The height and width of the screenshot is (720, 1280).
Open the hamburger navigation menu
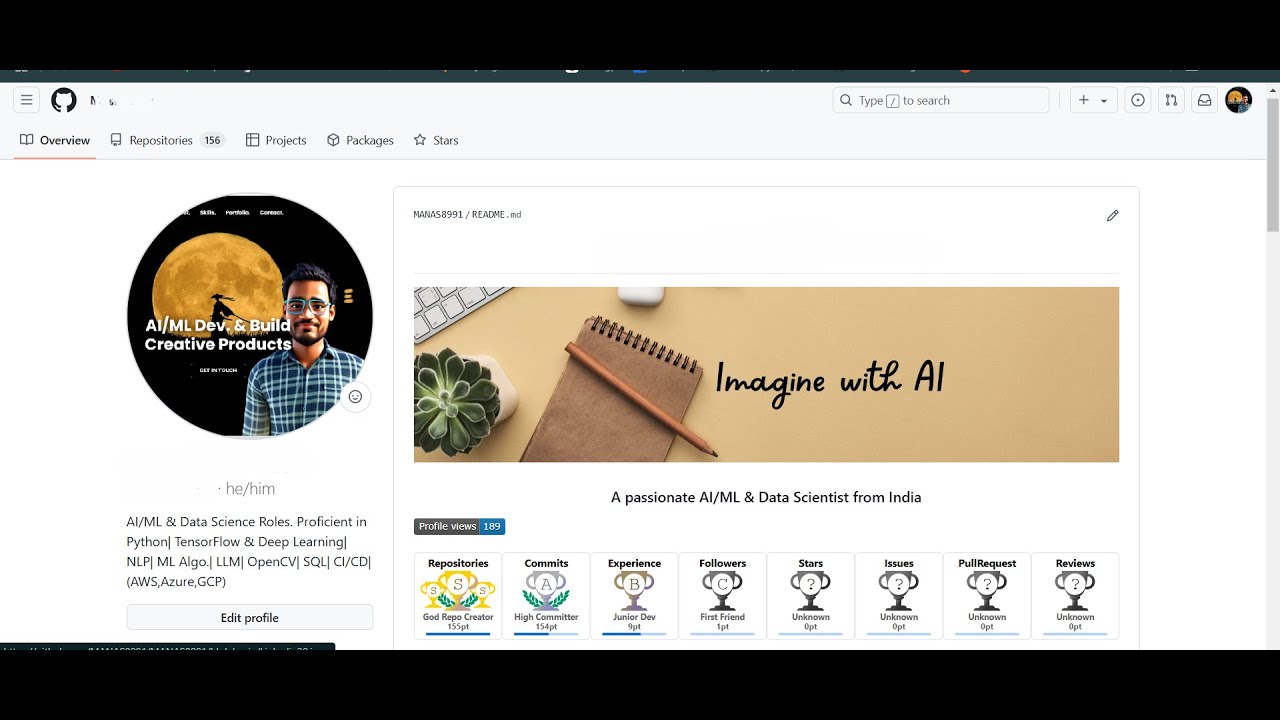point(27,100)
